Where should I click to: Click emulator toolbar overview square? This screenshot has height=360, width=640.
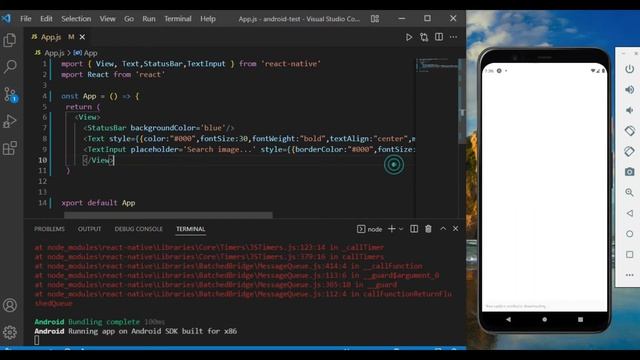629,254
